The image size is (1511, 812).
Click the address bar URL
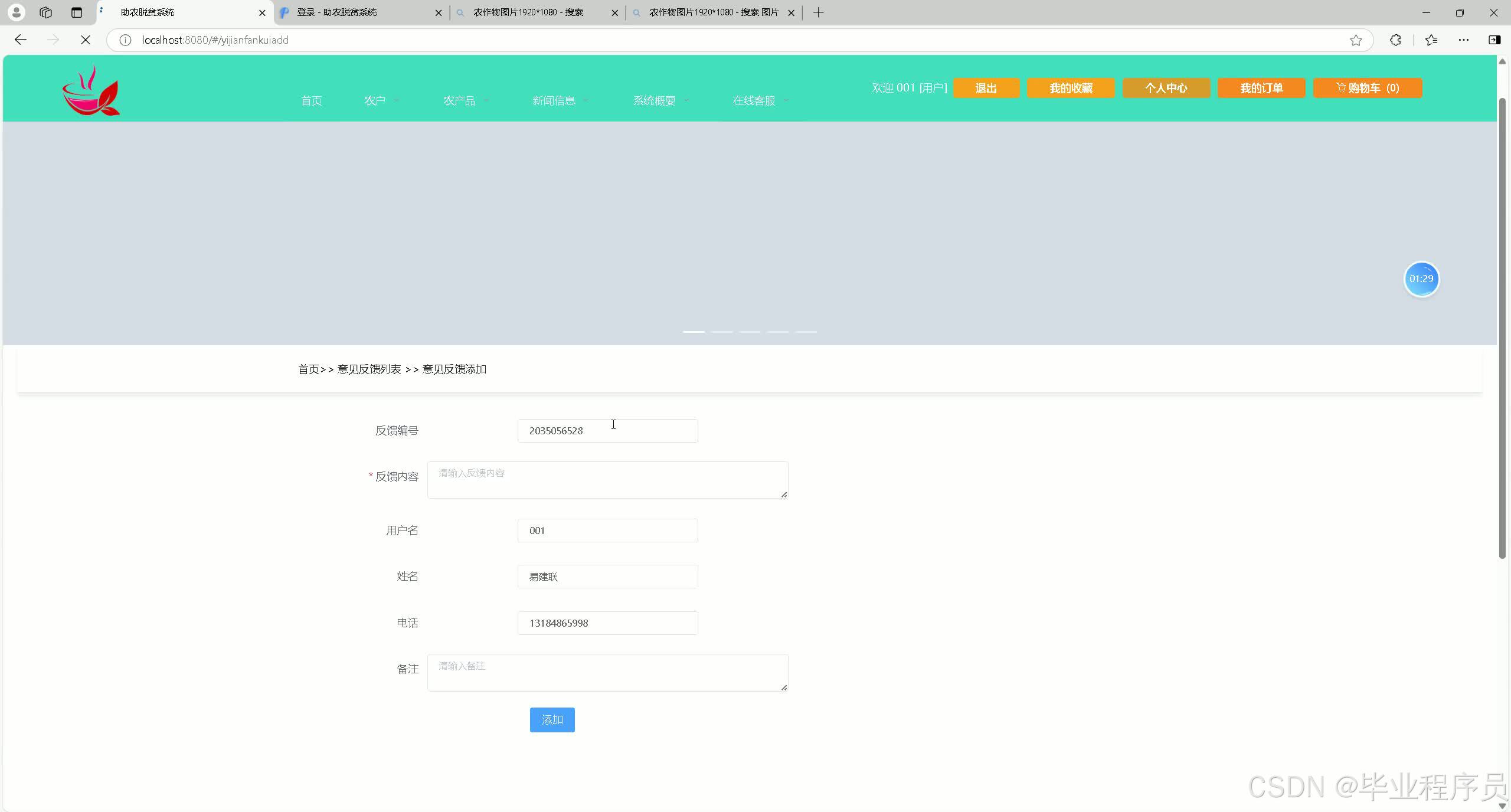tap(215, 40)
